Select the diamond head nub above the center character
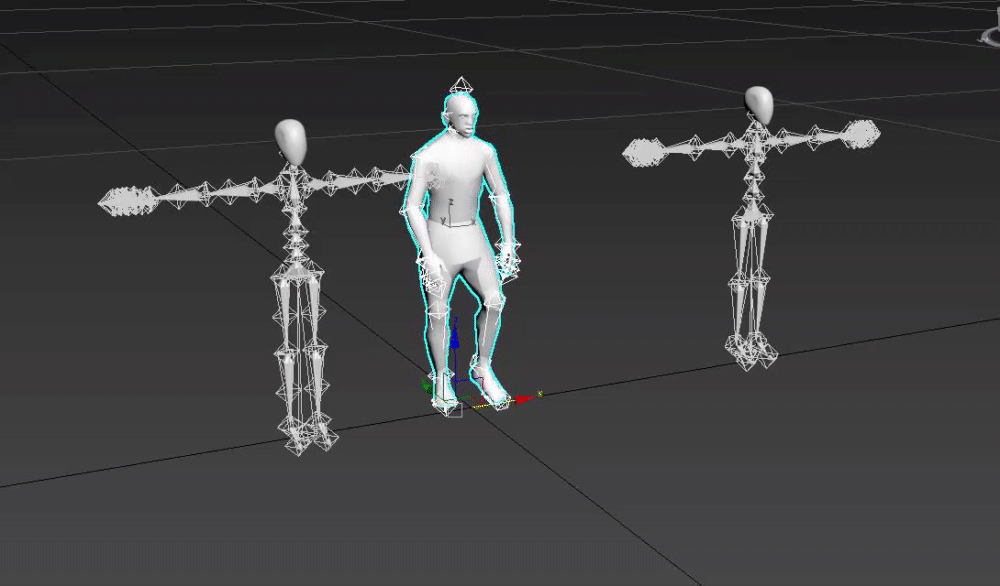Screen dimensions: 1000x586 point(460,86)
